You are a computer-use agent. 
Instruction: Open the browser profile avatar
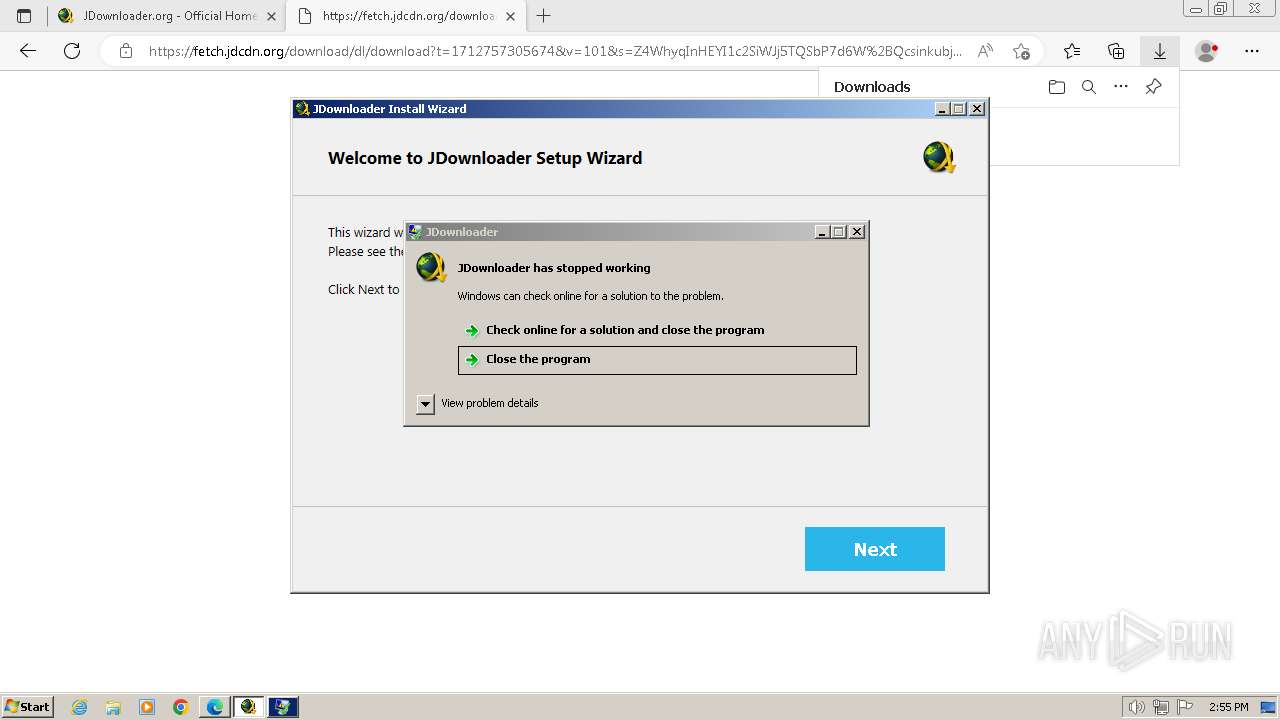pos(1207,51)
